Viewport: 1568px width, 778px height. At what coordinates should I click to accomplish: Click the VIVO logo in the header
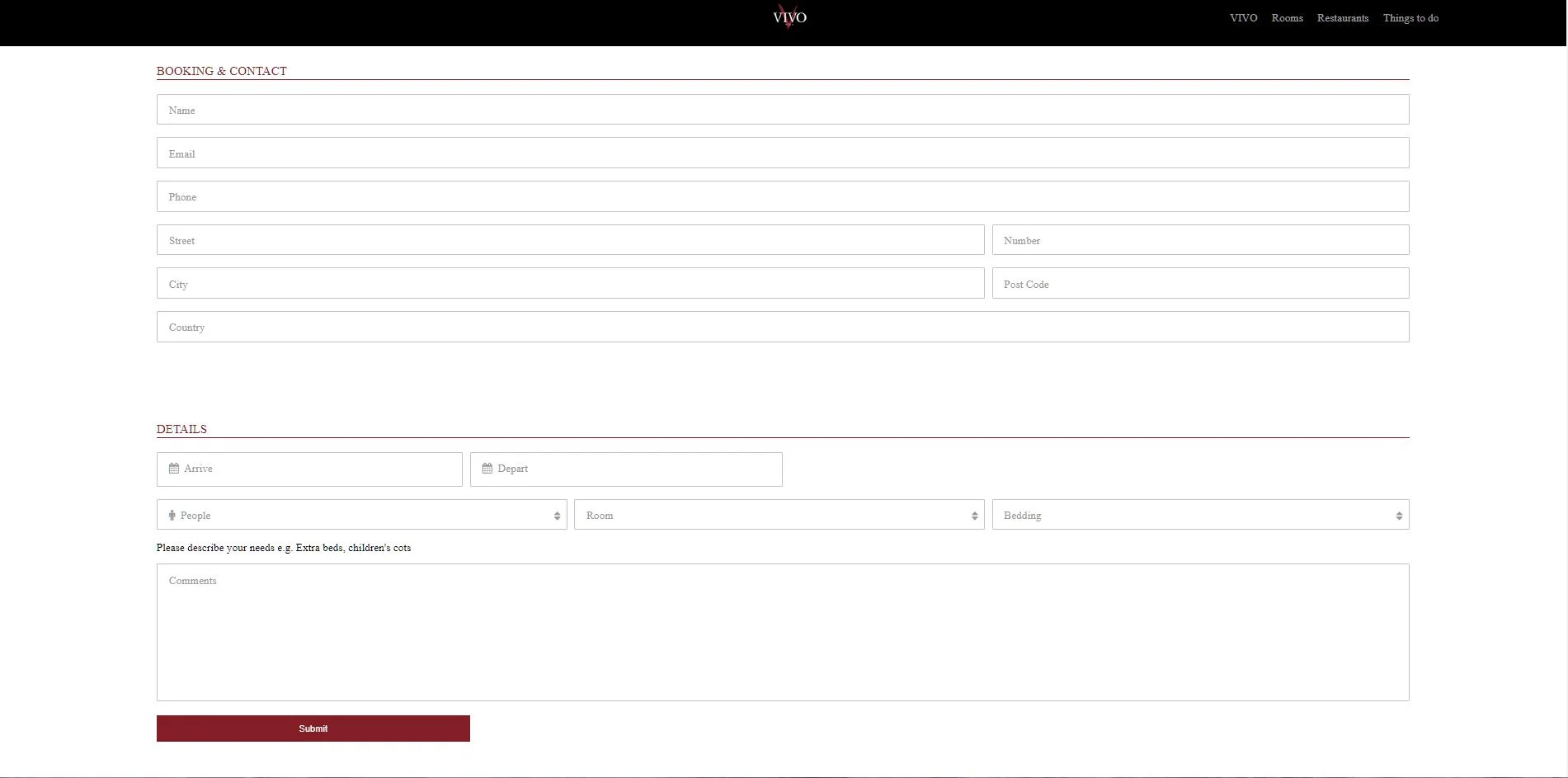pyautogui.click(x=789, y=17)
